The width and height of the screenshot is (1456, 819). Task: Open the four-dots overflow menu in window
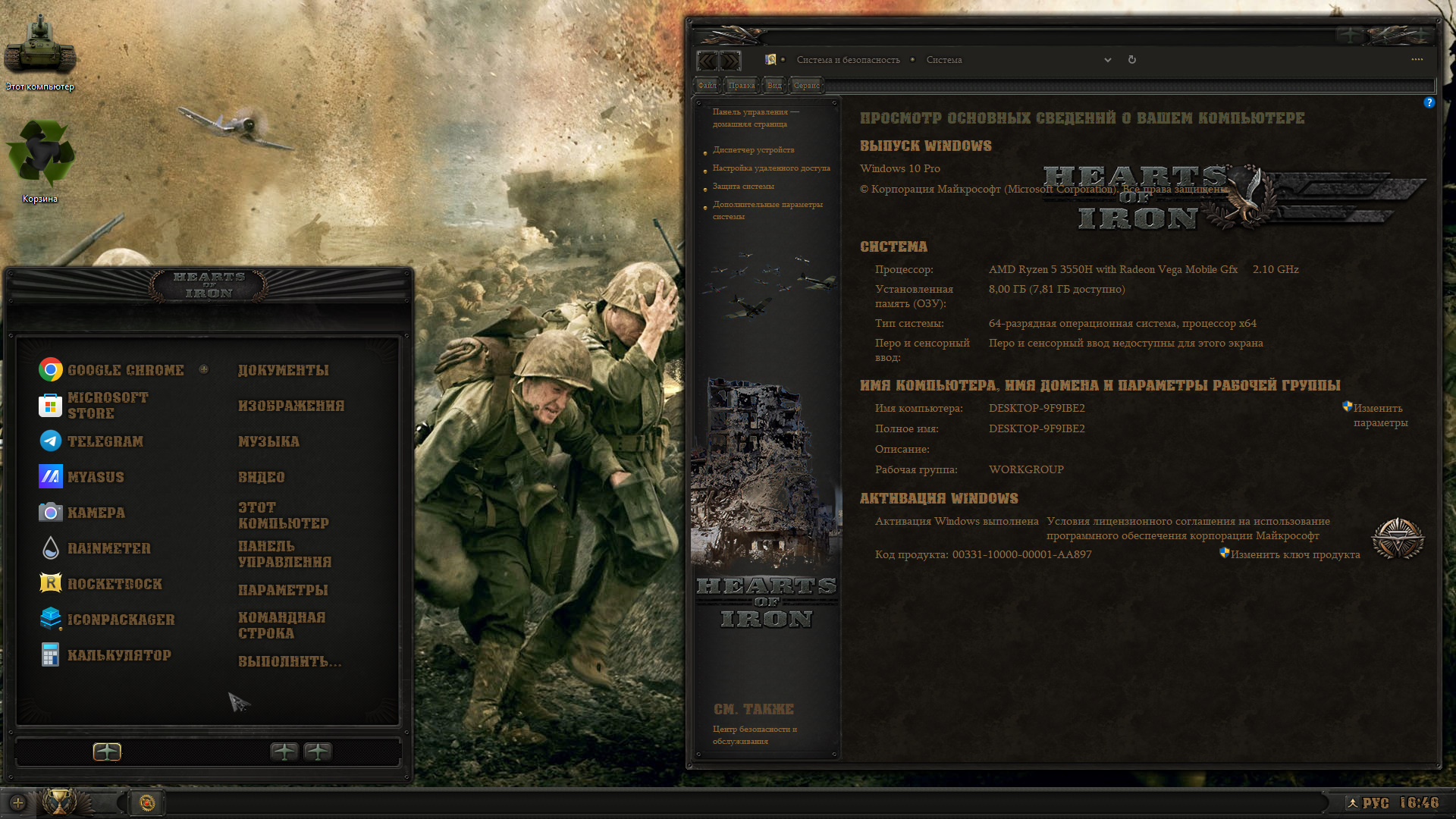(1417, 59)
